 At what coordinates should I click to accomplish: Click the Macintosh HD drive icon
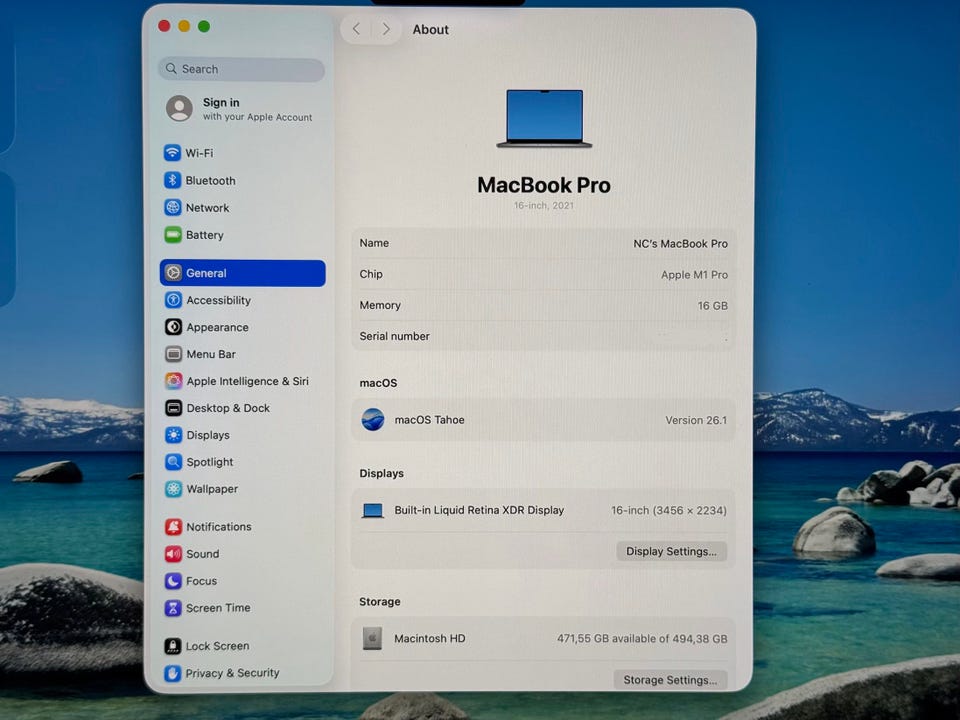tap(372, 638)
